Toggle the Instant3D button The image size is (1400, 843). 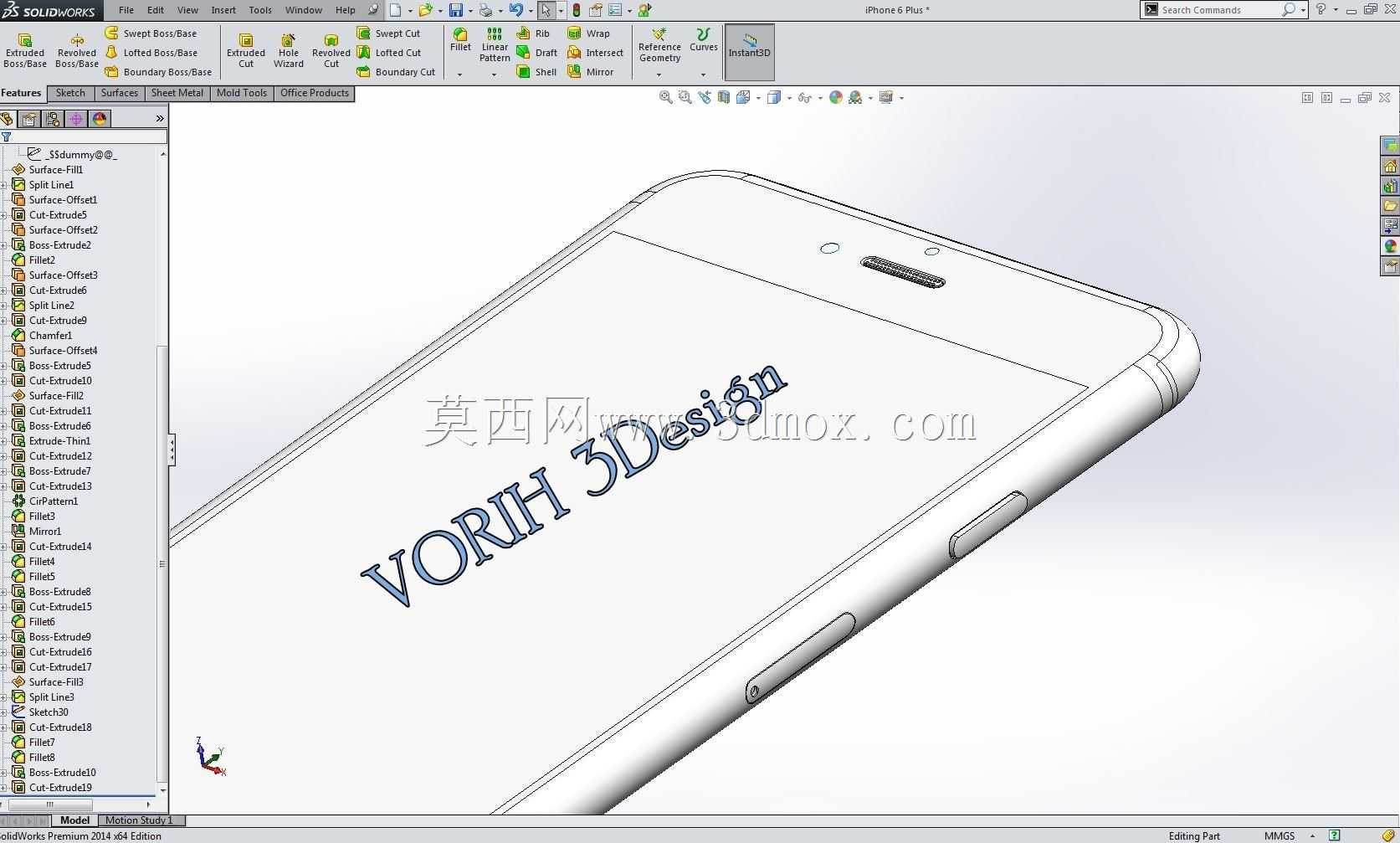click(749, 52)
